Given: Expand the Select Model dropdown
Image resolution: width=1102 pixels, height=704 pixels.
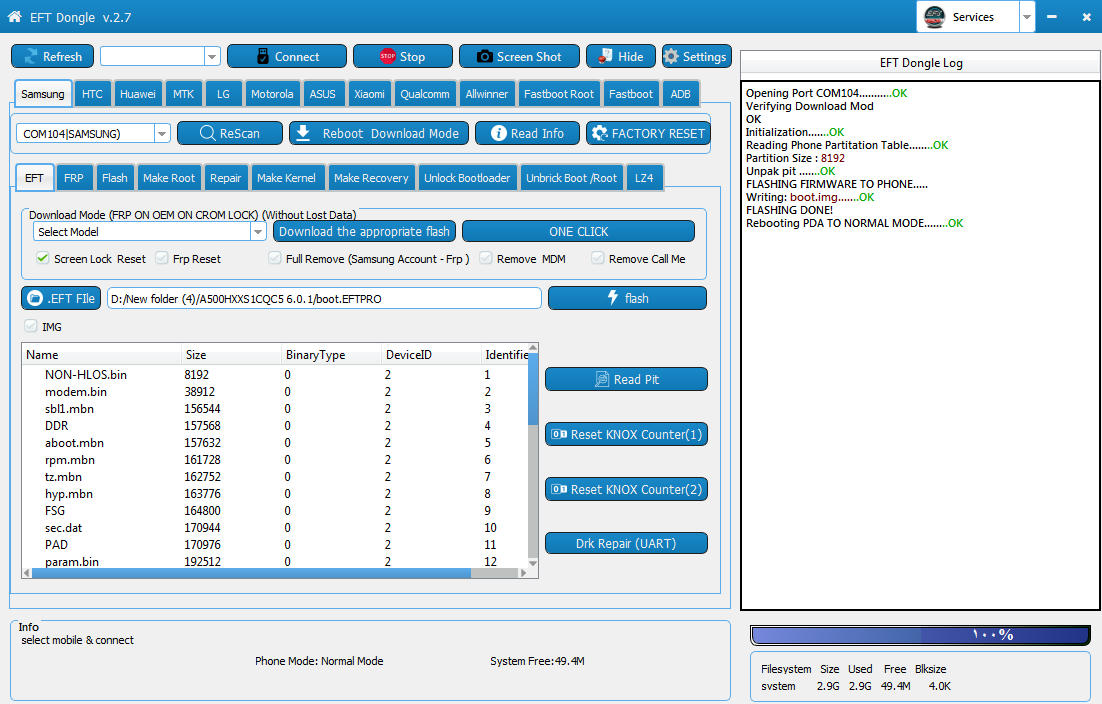Looking at the screenshot, I should tap(257, 232).
